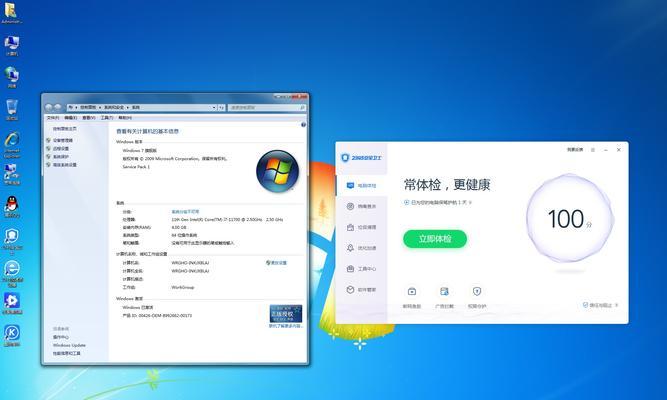Click the magnifier icon in the System search box

302,108
